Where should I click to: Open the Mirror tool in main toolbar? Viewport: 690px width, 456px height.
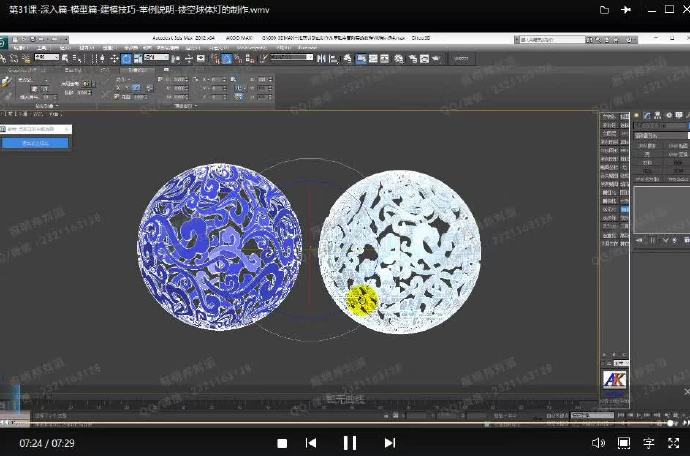tap(322, 59)
